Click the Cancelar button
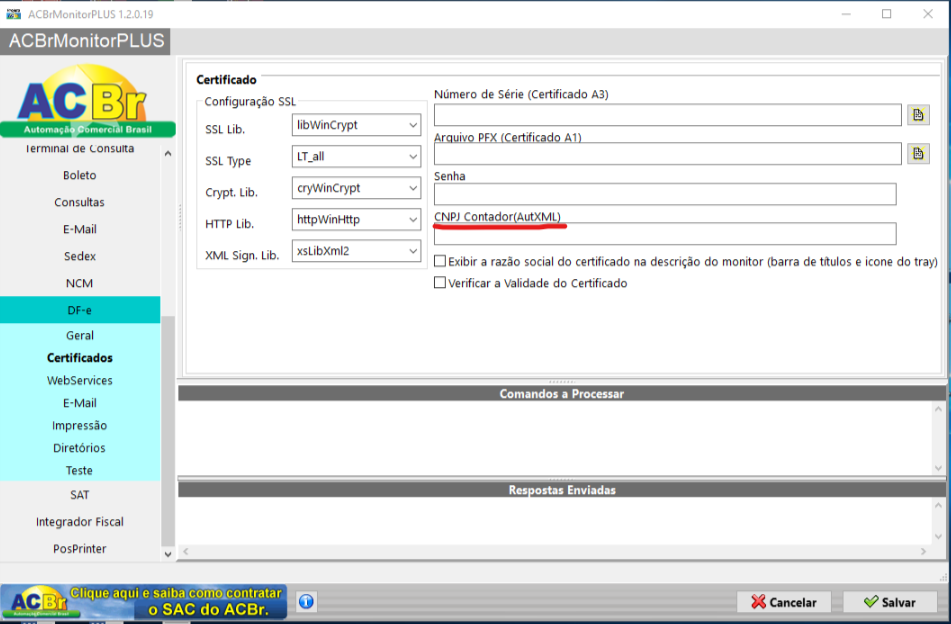The height and width of the screenshot is (624, 951). coord(784,602)
